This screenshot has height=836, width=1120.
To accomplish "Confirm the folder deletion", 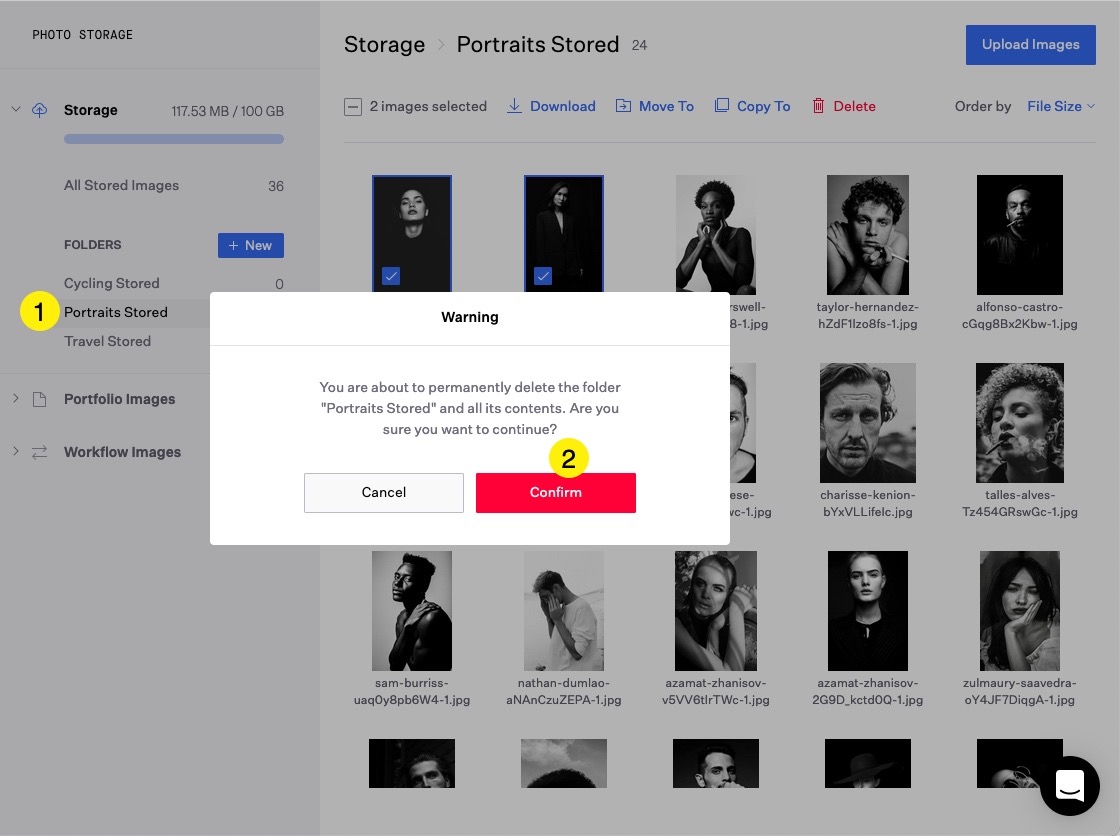I will (555, 493).
